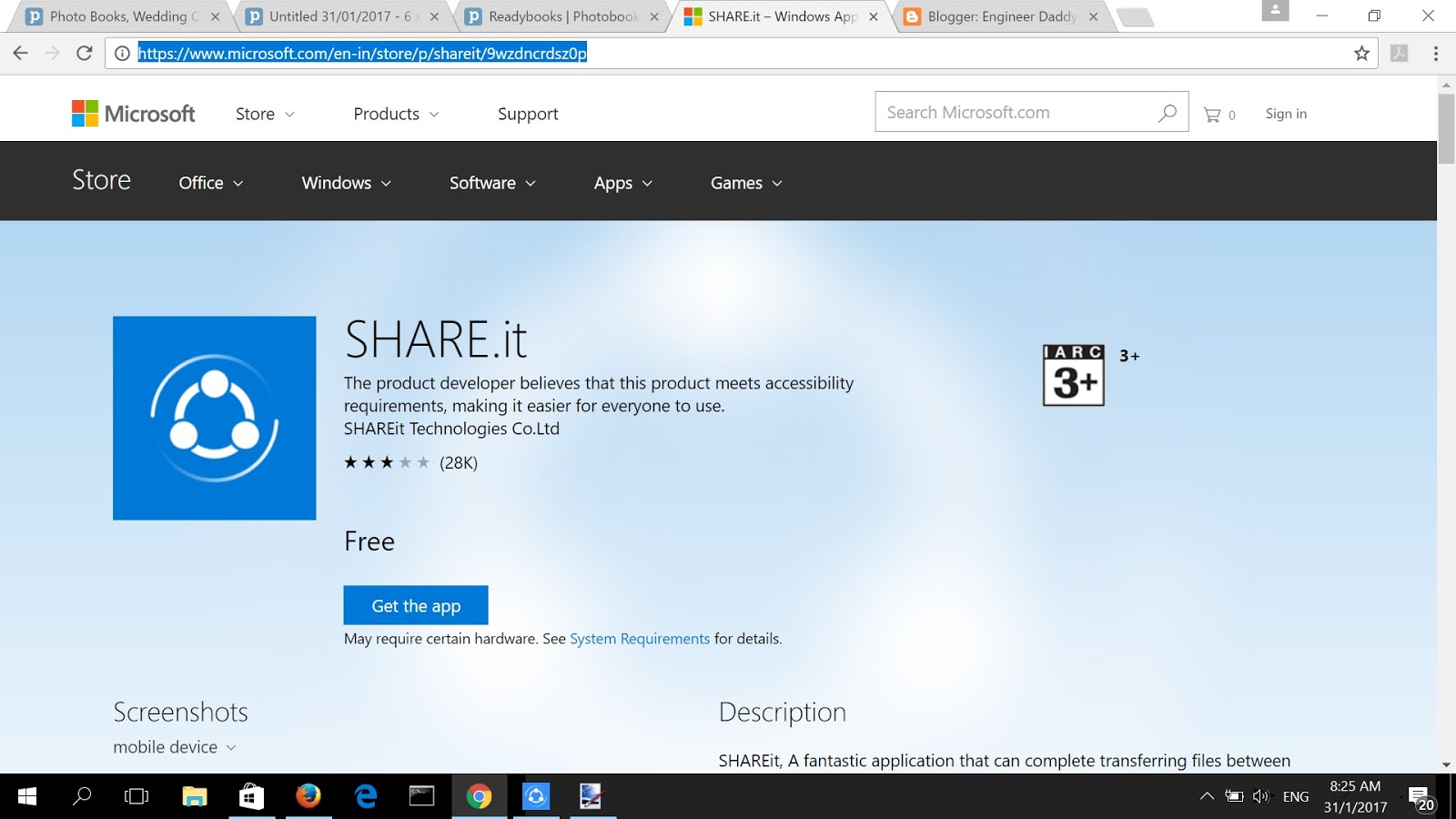Screen dimensions: 1456x819
Task: Click the Support link
Action: pyautogui.click(x=528, y=114)
